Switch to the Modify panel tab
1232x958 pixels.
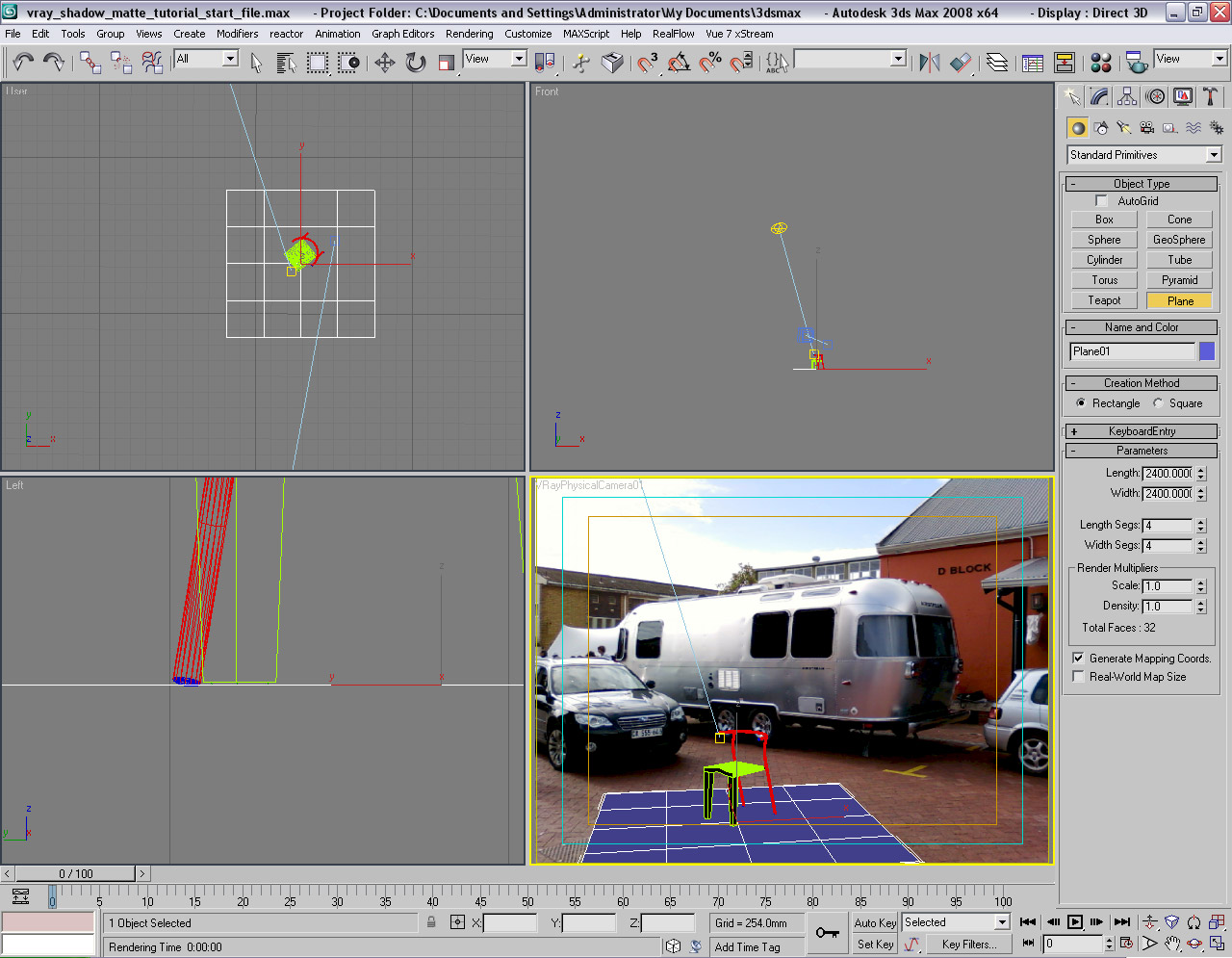tap(1099, 96)
